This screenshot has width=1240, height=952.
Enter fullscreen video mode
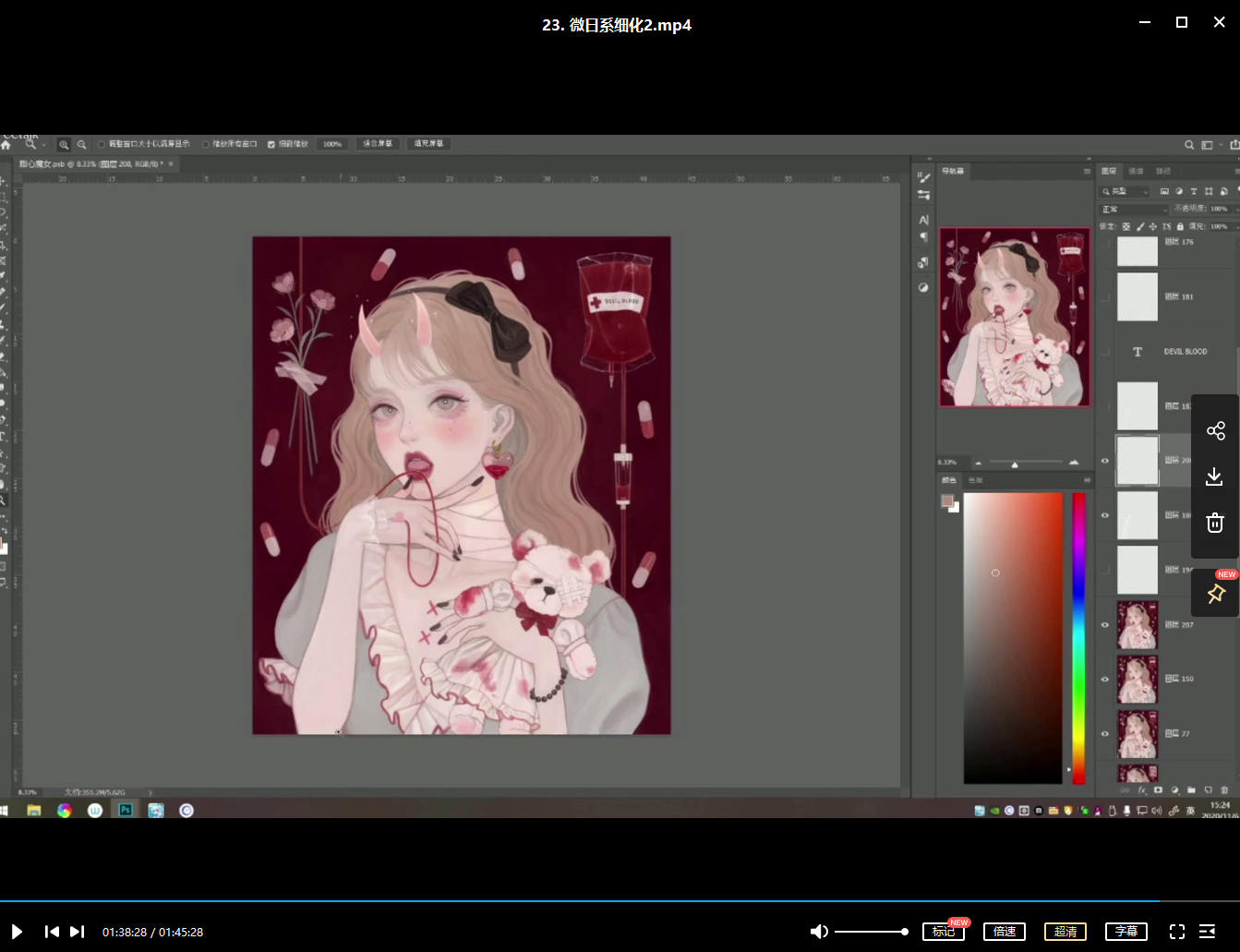point(1176,932)
